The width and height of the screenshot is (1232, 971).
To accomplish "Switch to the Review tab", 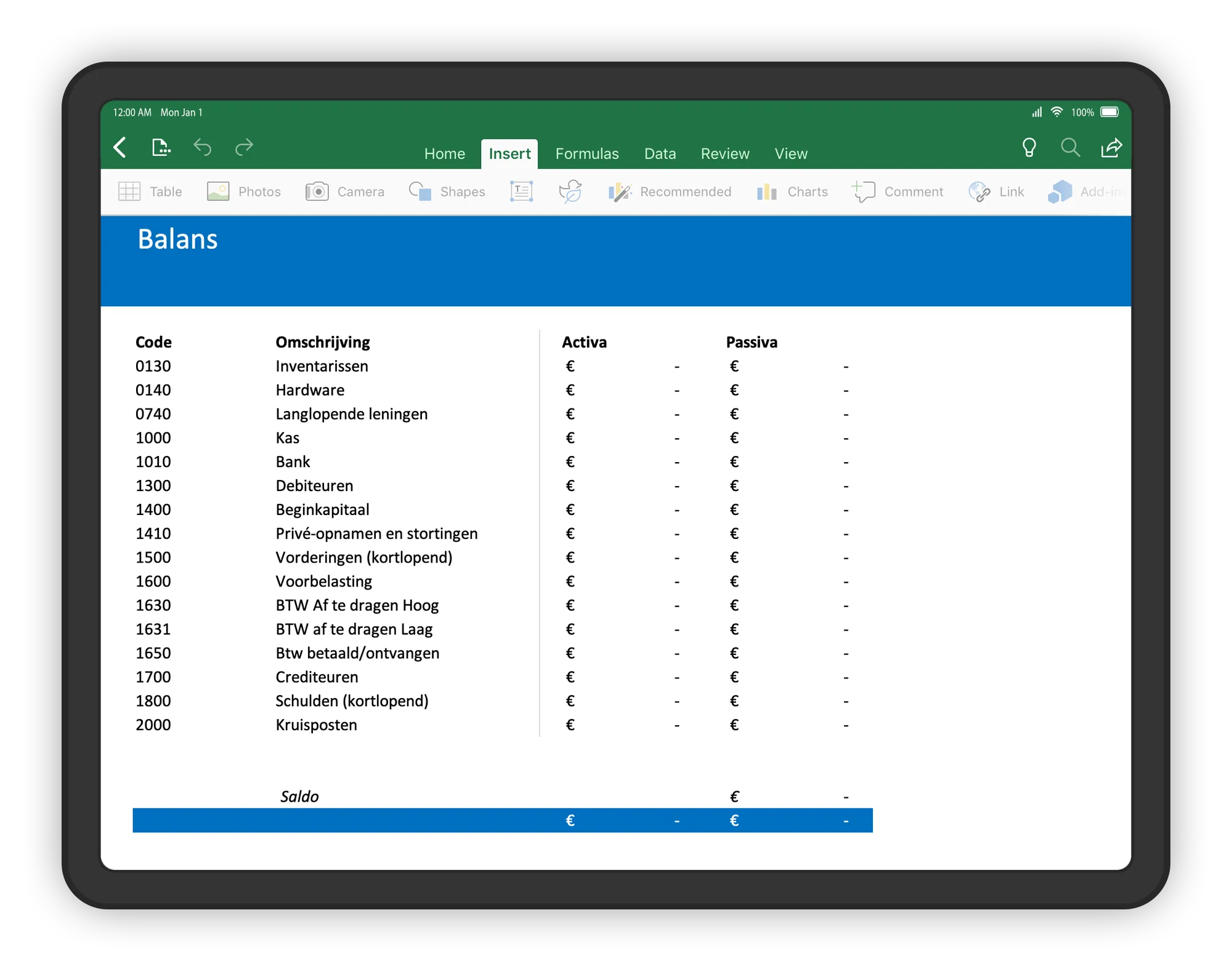I will click(724, 153).
